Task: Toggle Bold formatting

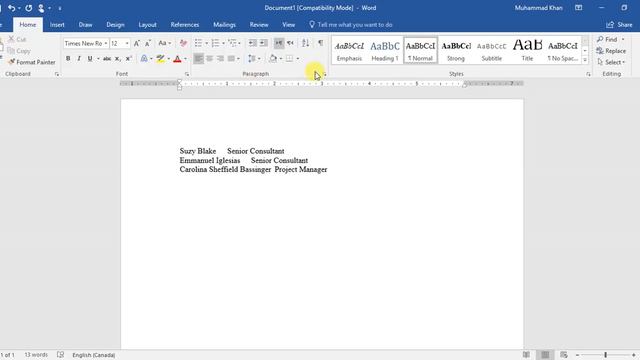Action: (68, 58)
